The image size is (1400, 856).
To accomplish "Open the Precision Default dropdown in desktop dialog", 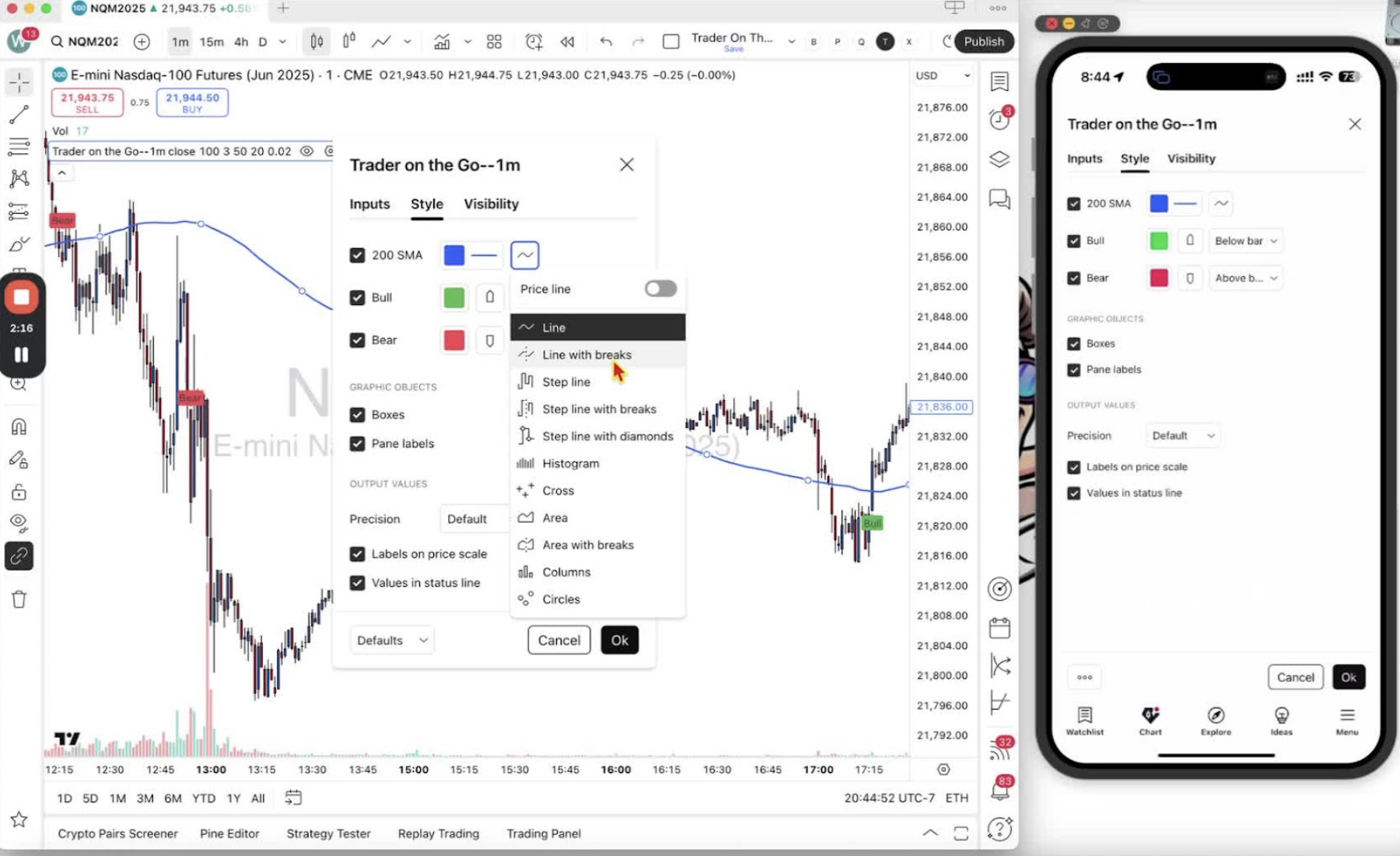I will click(474, 519).
